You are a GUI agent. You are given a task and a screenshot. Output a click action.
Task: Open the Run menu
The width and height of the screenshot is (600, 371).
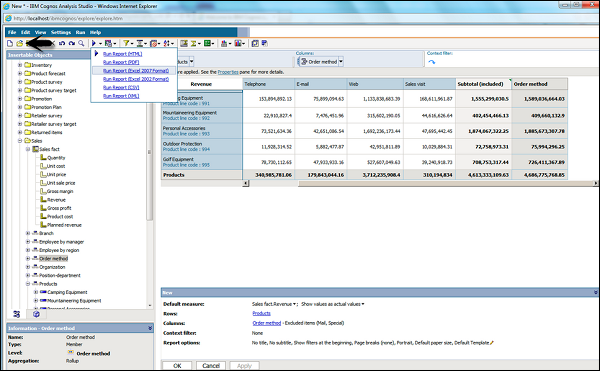coord(80,33)
